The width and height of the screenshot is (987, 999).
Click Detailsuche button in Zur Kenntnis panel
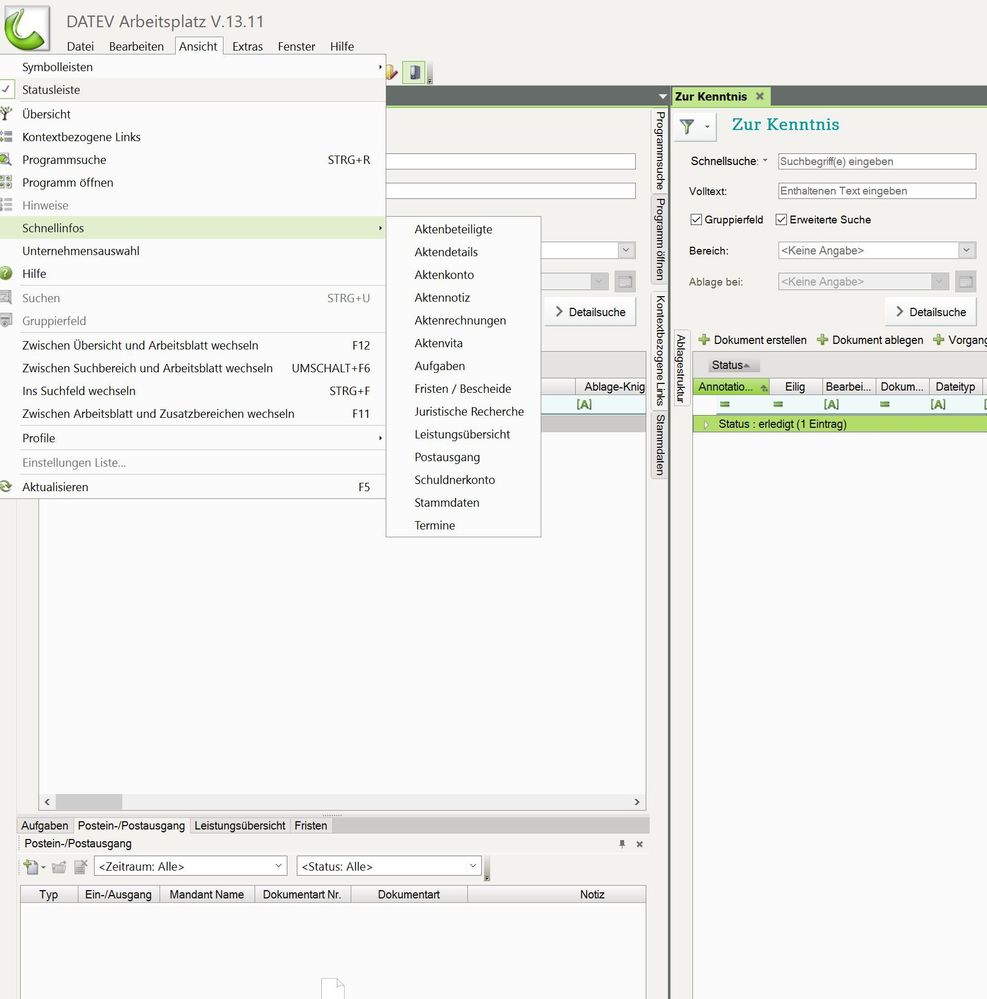click(930, 312)
